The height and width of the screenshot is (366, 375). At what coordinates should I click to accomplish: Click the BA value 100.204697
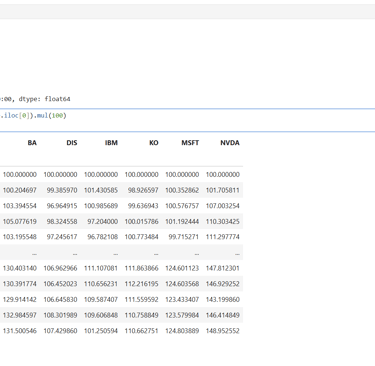(20, 190)
